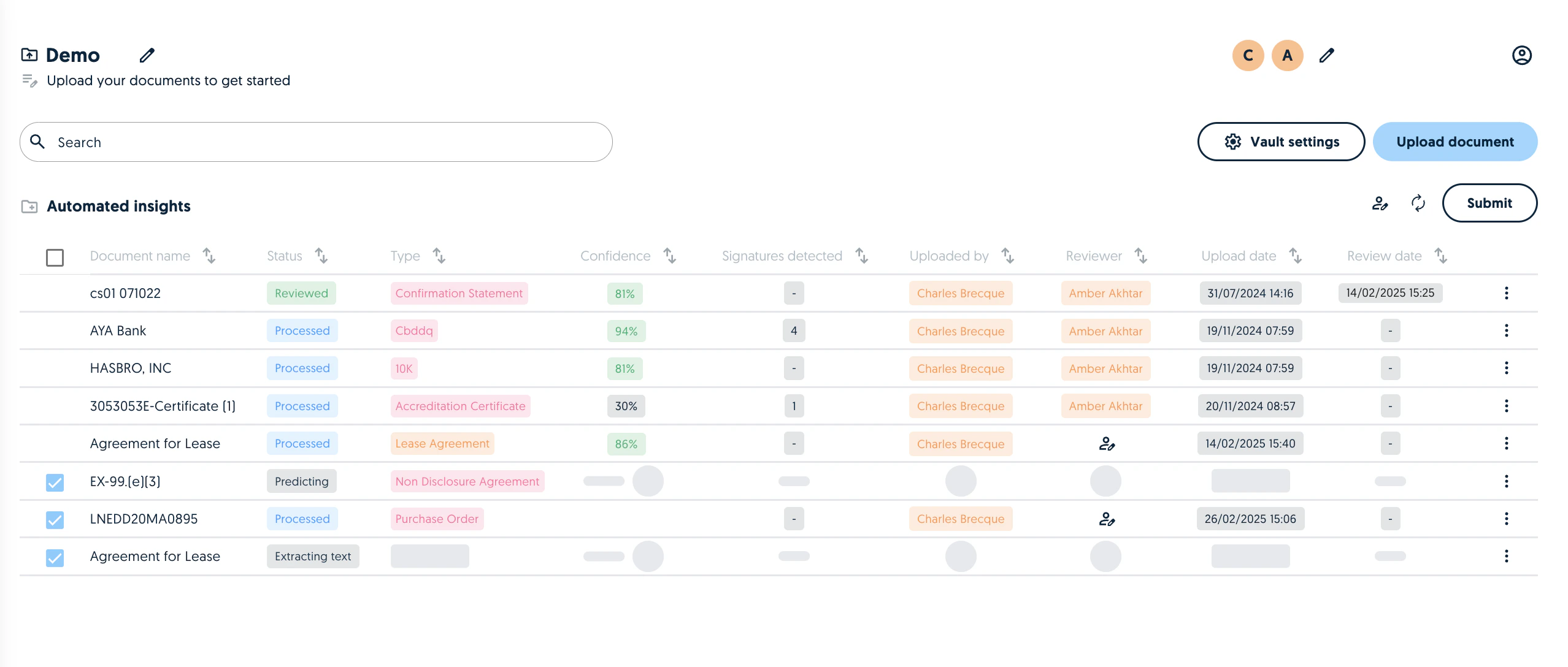Sort by Review date column arrows
Image resolution: width=1568 pixels, height=667 pixels.
(1441, 256)
